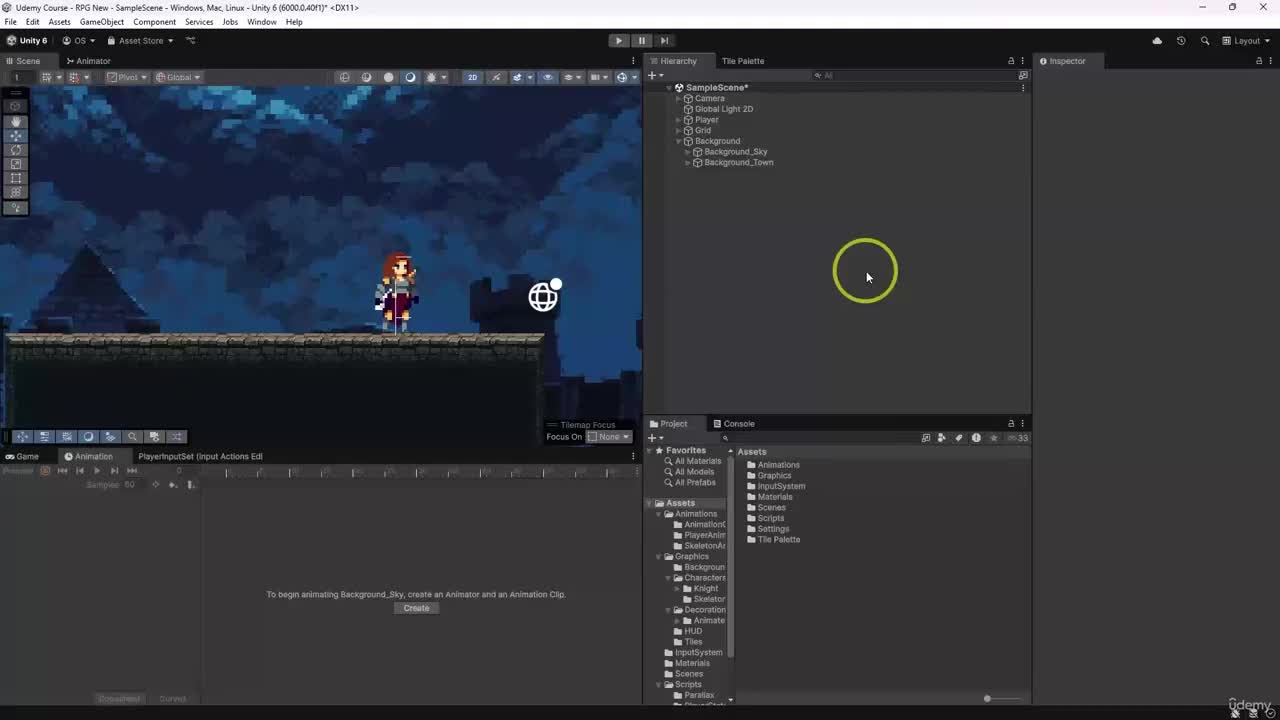
Task: Expand the Grid object in the Hierarchy
Action: (678, 131)
